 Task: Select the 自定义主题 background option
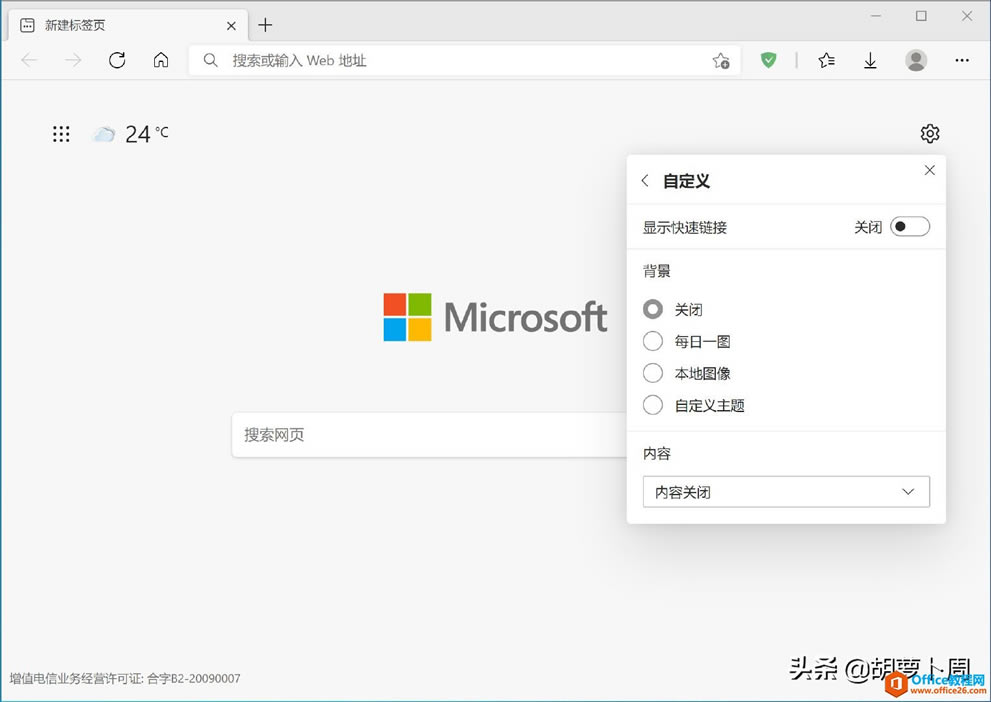(653, 405)
